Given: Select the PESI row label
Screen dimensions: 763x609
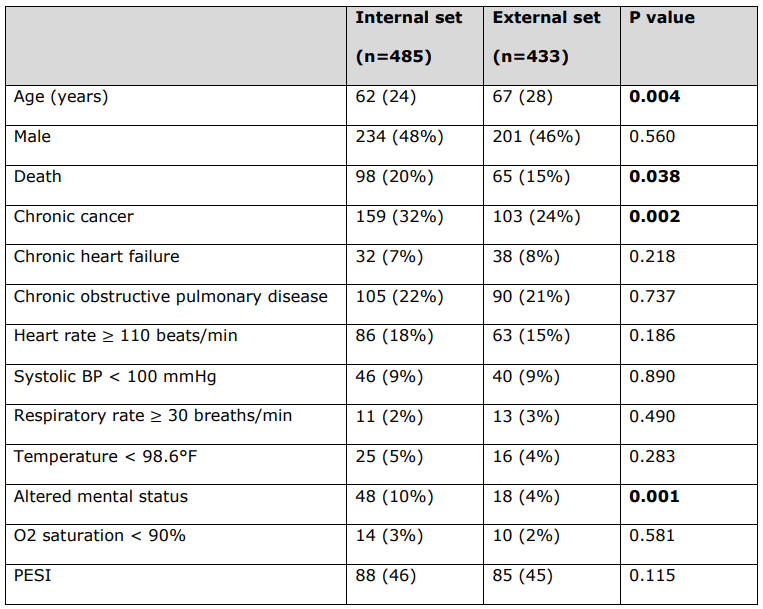Looking at the screenshot, I should (34, 576).
